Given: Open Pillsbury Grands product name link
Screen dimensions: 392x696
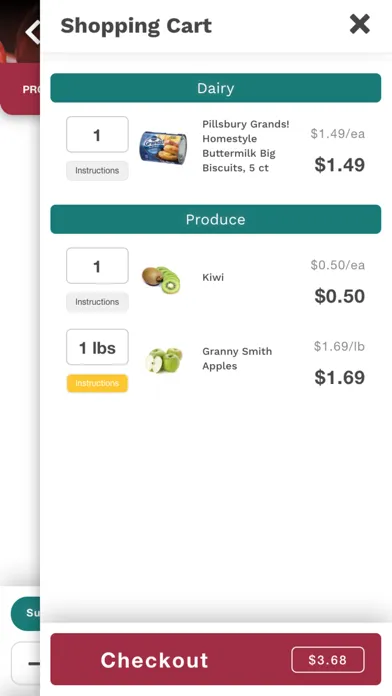Looking at the screenshot, I should pos(245,146).
